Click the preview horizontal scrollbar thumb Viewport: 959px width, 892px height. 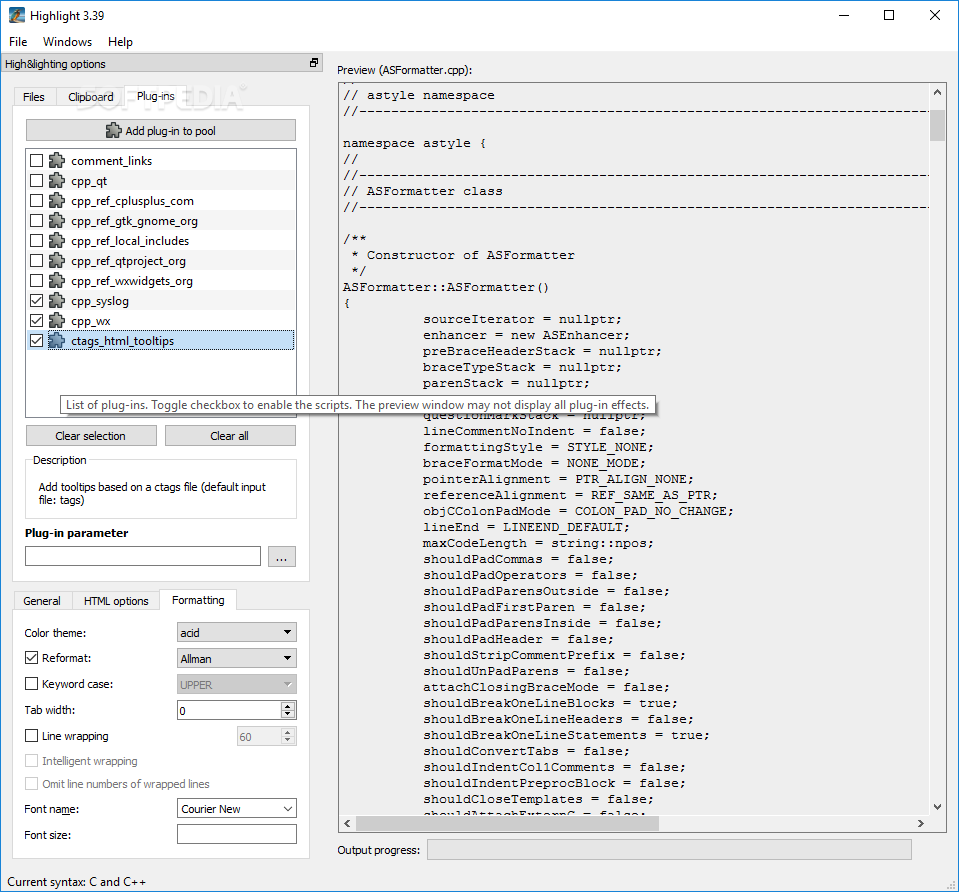tap(507, 823)
